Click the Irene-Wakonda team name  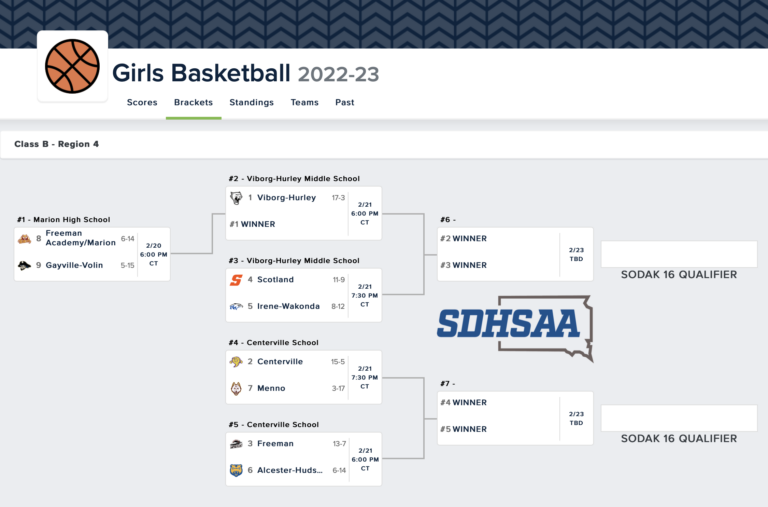tap(288, 307)
